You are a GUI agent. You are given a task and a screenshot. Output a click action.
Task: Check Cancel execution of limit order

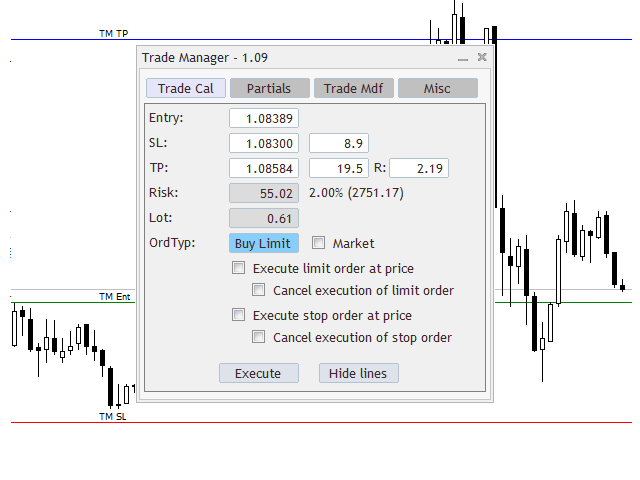point(258,290)
